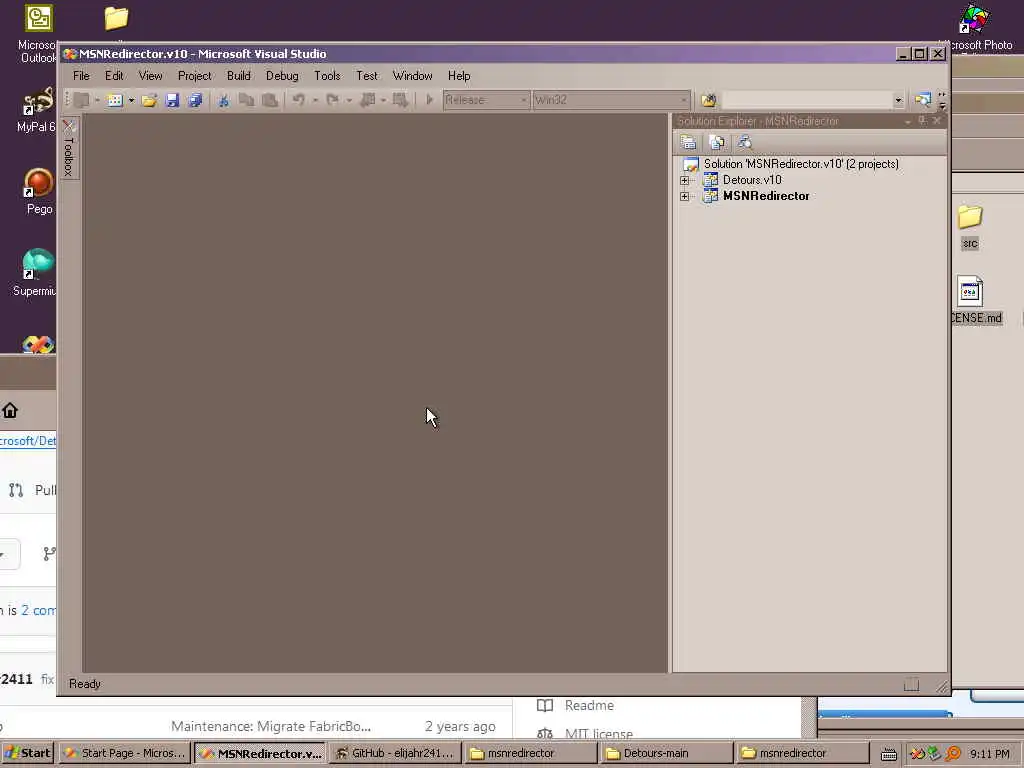Select the LICENSE.md file in background window

(975, 301)
